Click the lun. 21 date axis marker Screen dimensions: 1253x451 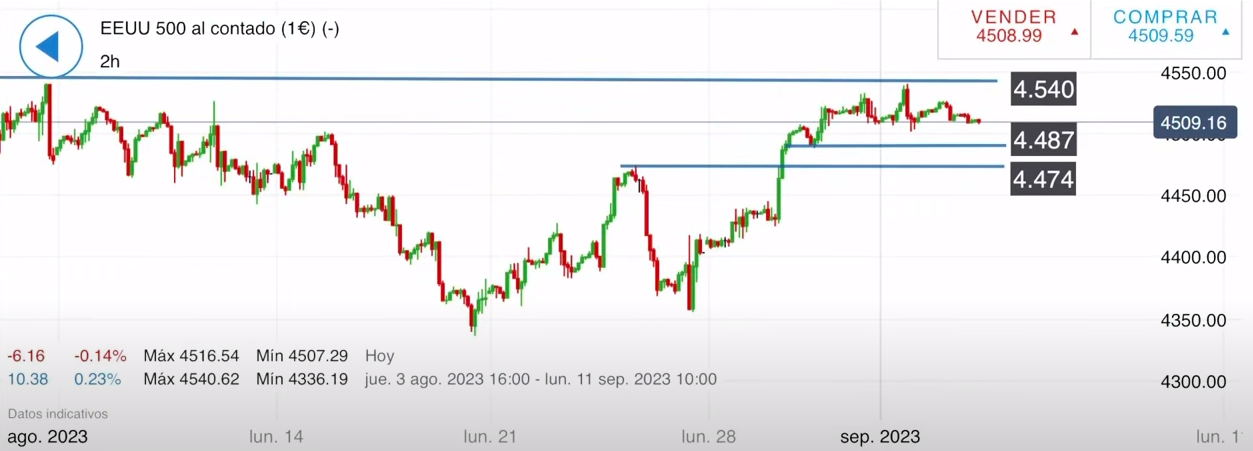coord(489,437)
